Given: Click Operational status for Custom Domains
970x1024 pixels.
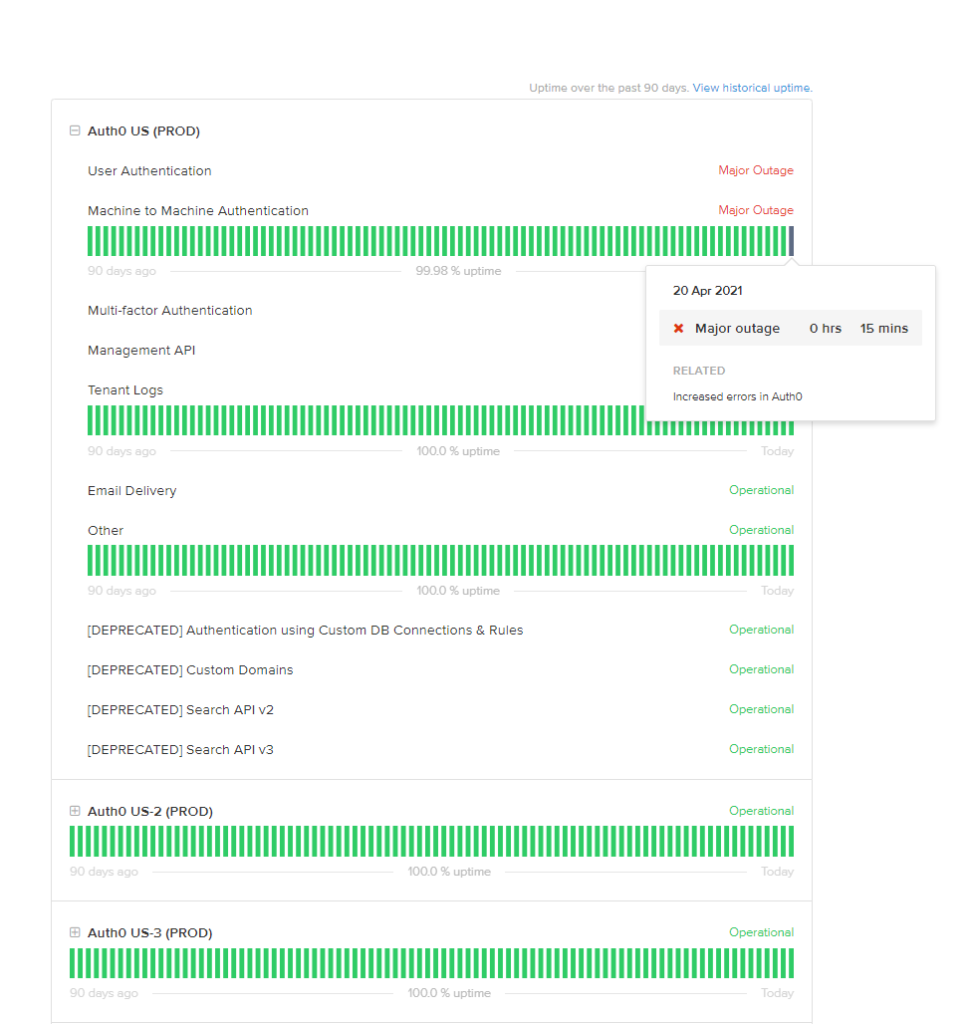Looking at the screenshot, I should [761, 669].
